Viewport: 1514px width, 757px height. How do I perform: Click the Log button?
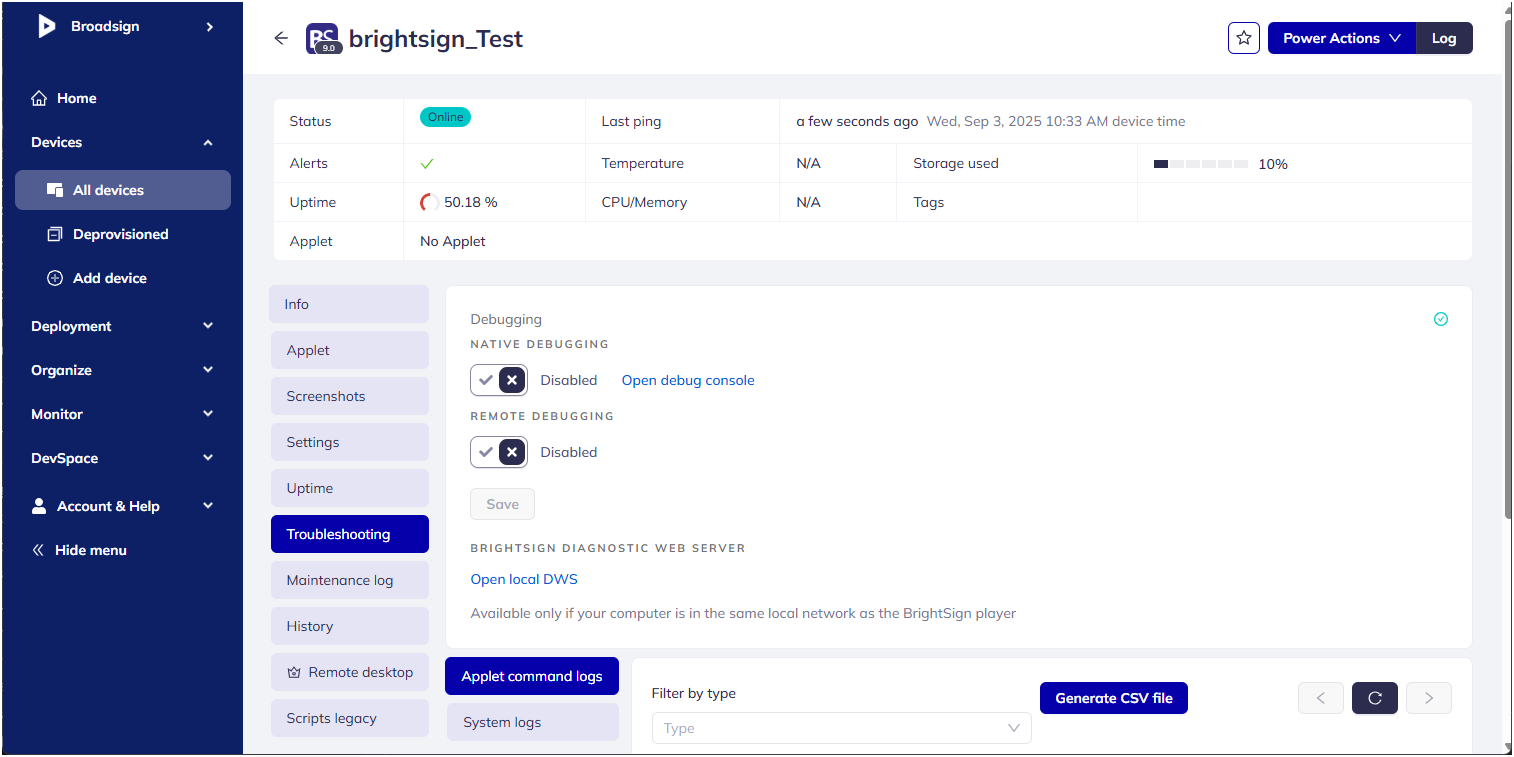(x=1444, y=38)
